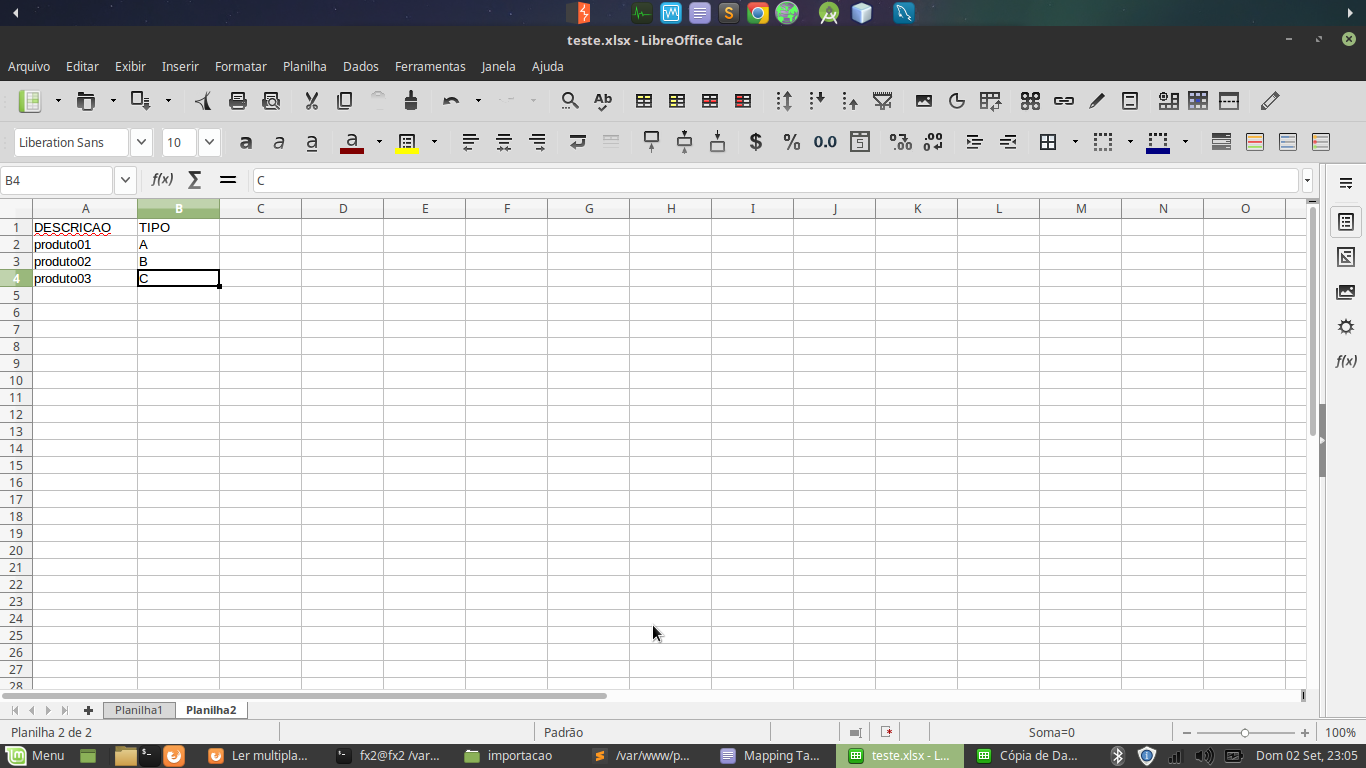The height and width of the screenshot is (768, 1366).
Task: Click the equals Function icon in formula bar
Action: coord(228,180)
